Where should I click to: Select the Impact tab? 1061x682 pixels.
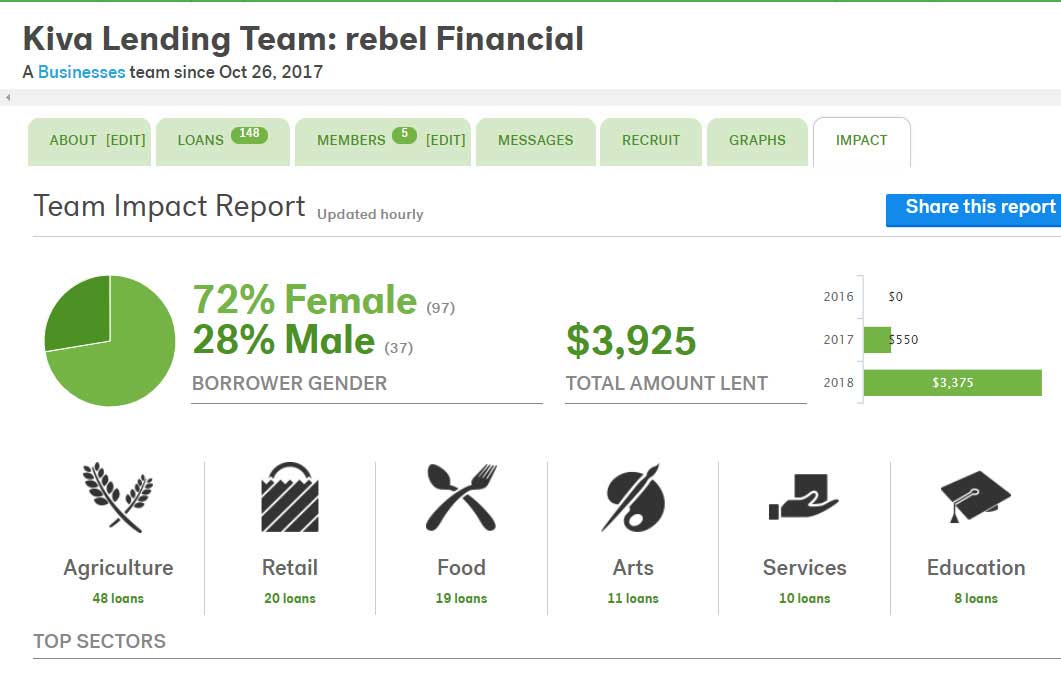(x=861, y=141)
